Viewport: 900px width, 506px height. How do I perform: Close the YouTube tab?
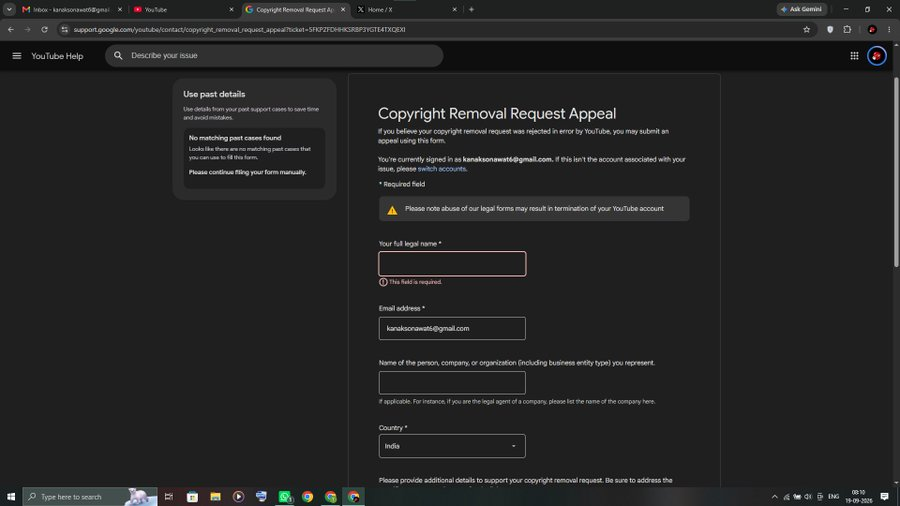click(231, 9)
